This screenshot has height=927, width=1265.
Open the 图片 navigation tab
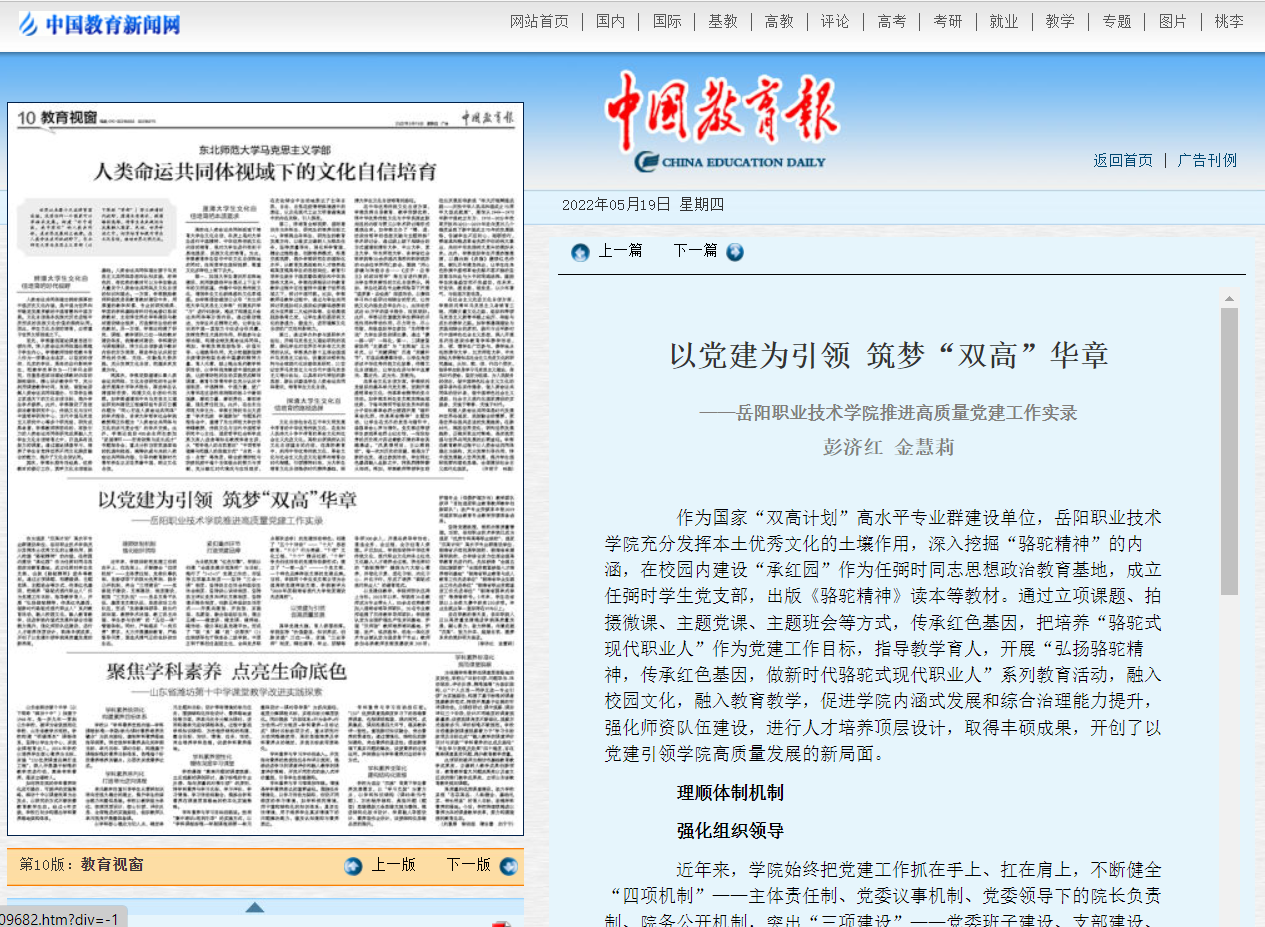click(1173, 21)
